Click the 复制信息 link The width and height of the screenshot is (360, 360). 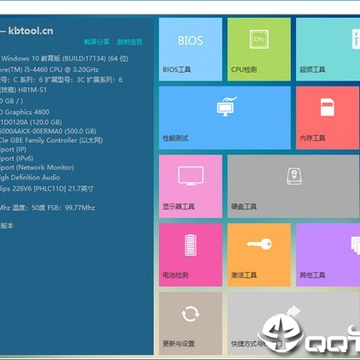(130, 42)
